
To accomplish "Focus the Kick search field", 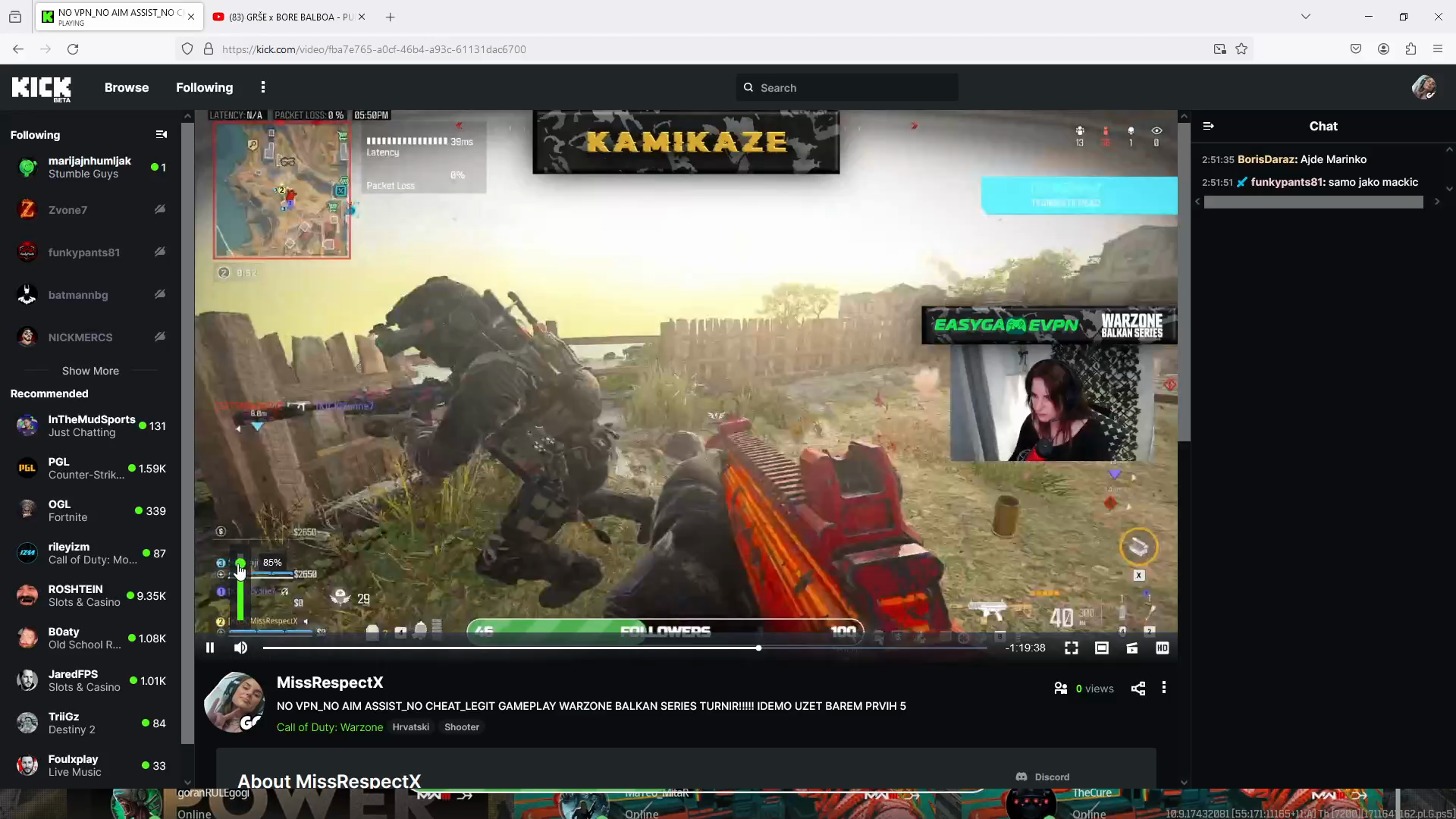I will point(847,87).
